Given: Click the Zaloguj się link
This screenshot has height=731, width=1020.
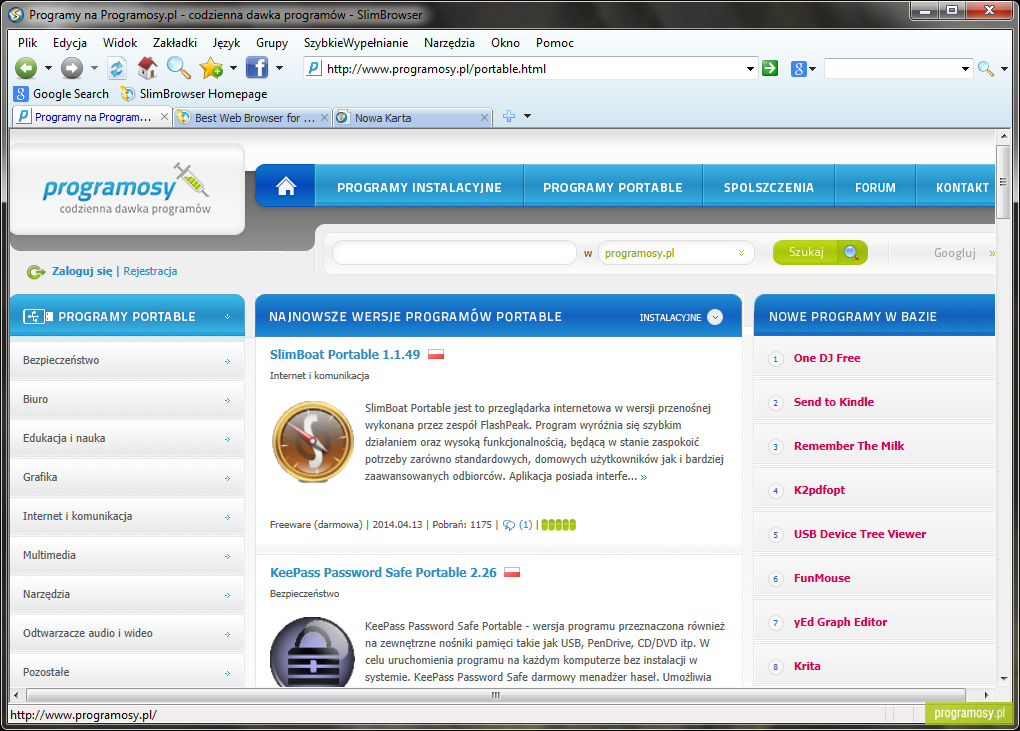Looking at the screenshot, I should click(82, 271).
